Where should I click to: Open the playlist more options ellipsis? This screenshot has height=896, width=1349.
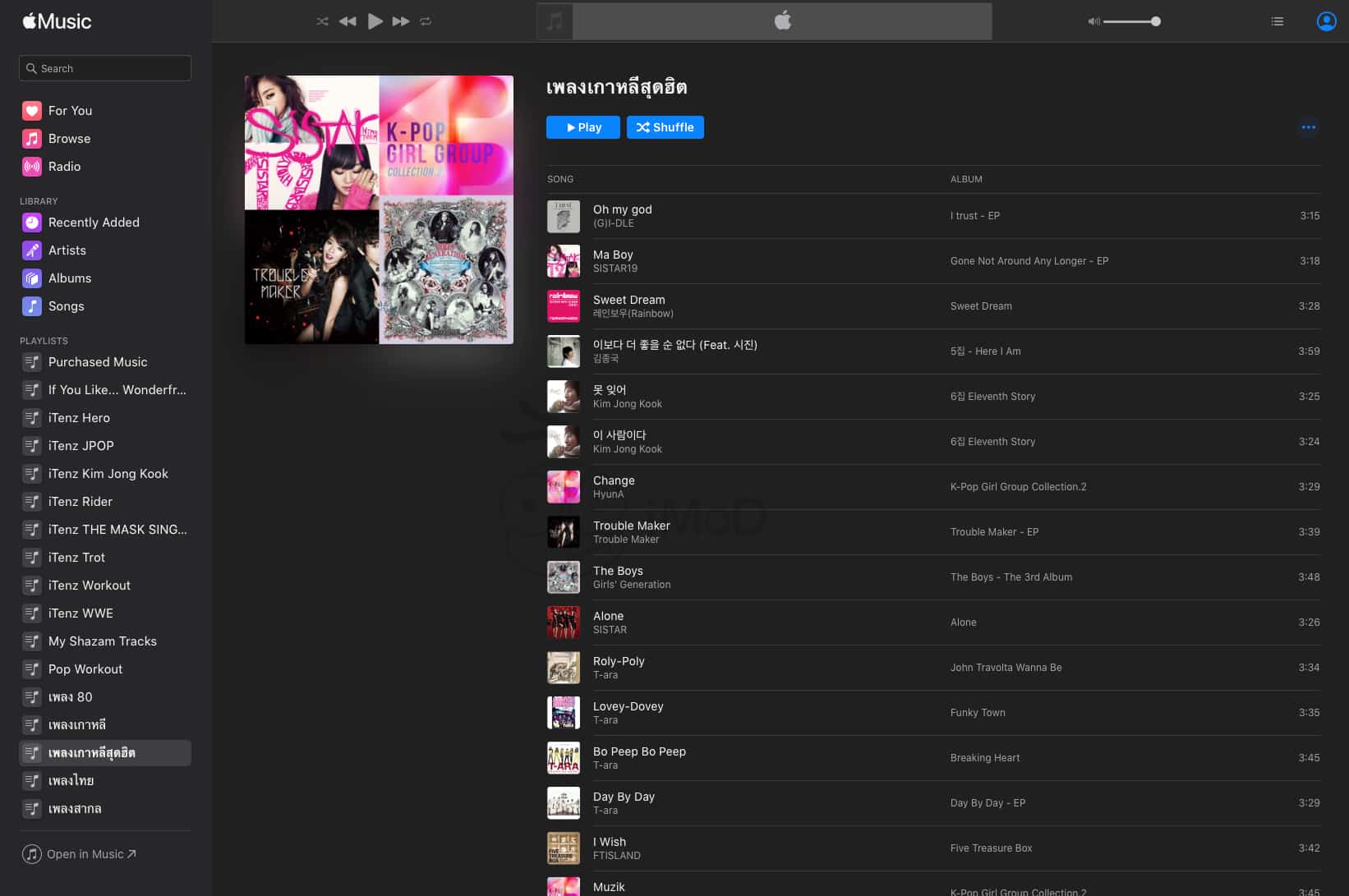1308,127
